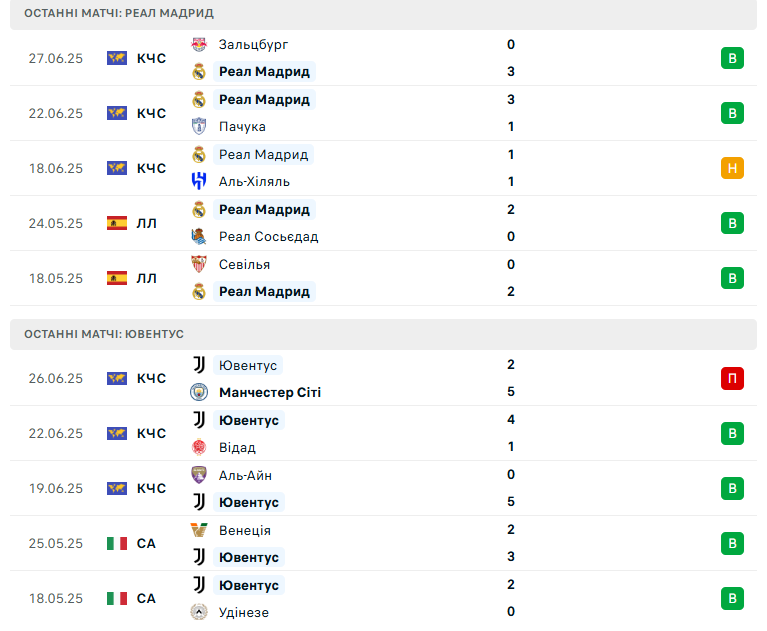The width and height of the screenshot is (767, 631).
Task: Click the Venezia team logo
Action: click(199, 530)
